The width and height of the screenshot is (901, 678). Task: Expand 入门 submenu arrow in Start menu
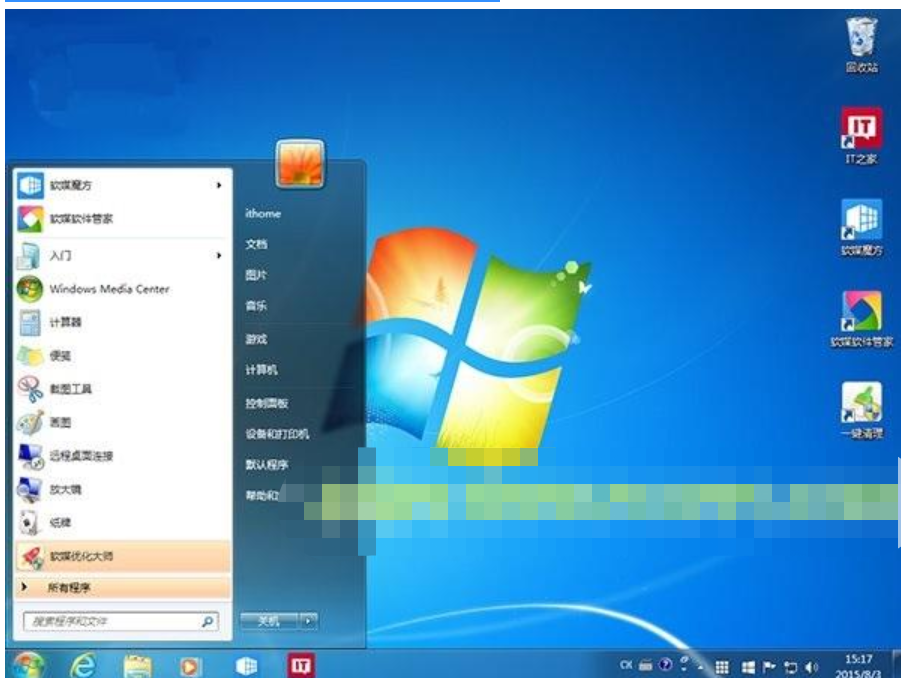218,255
